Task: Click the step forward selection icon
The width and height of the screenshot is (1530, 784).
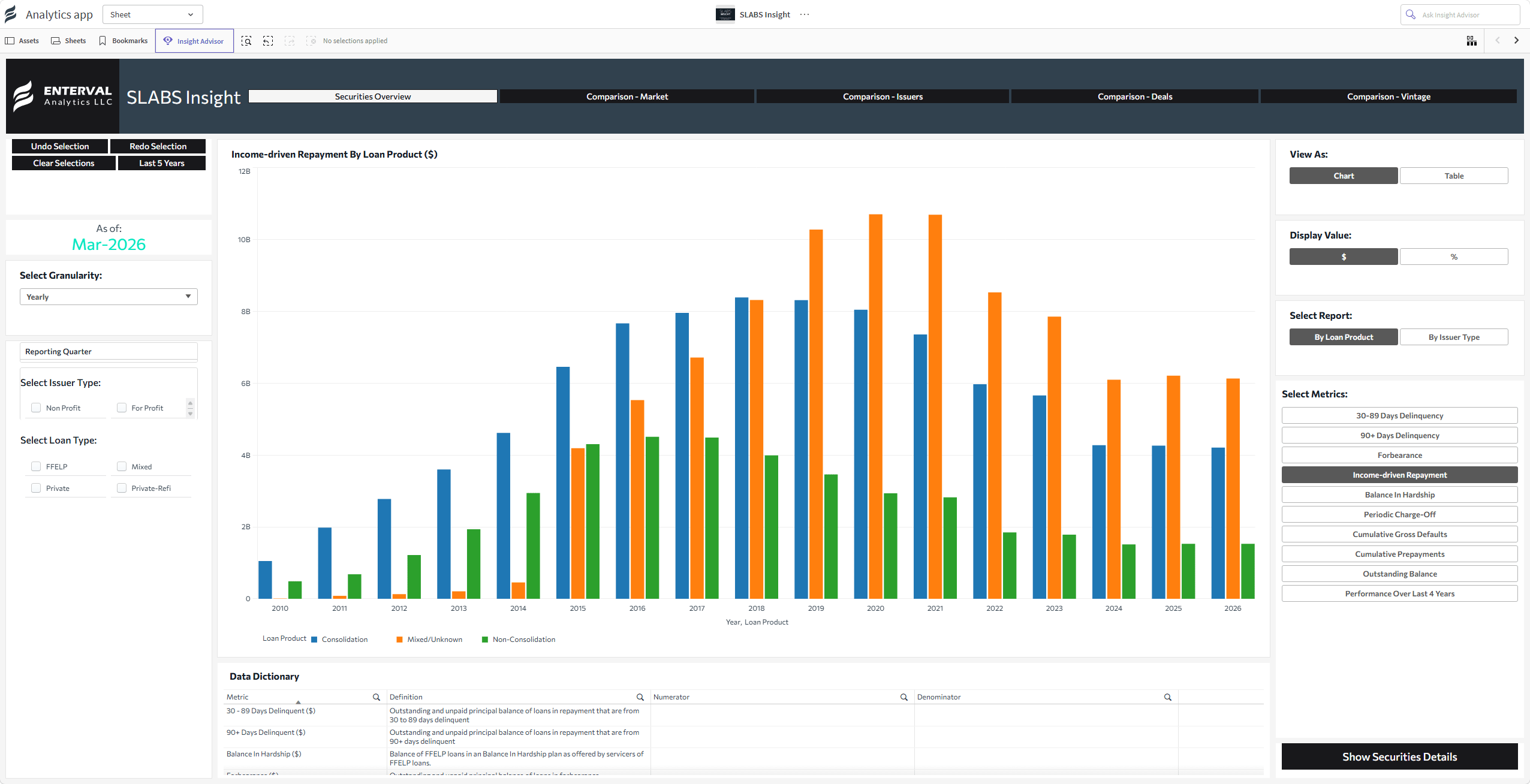Action: 290,41
